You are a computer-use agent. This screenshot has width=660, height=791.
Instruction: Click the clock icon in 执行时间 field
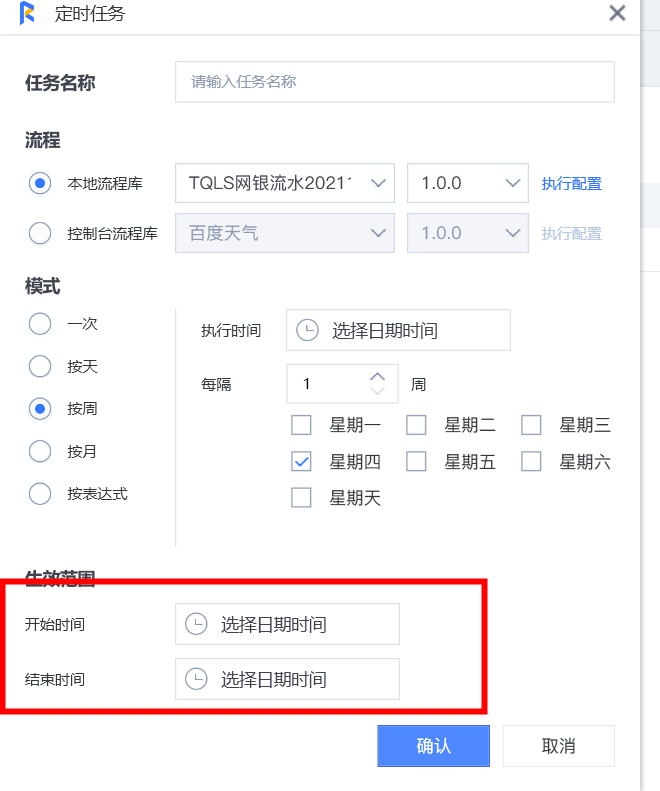[309, 330]
